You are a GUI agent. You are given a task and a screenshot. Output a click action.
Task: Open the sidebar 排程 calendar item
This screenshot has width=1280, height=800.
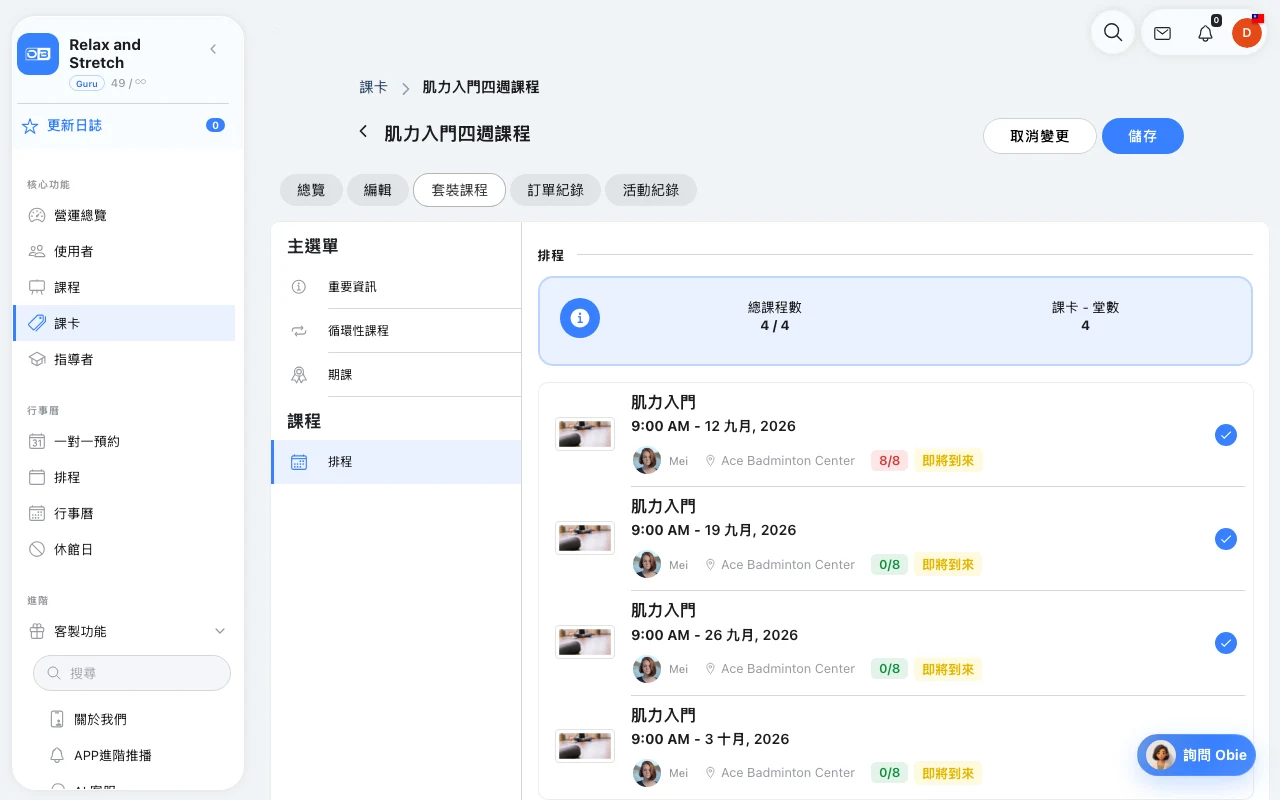[124, 477]
